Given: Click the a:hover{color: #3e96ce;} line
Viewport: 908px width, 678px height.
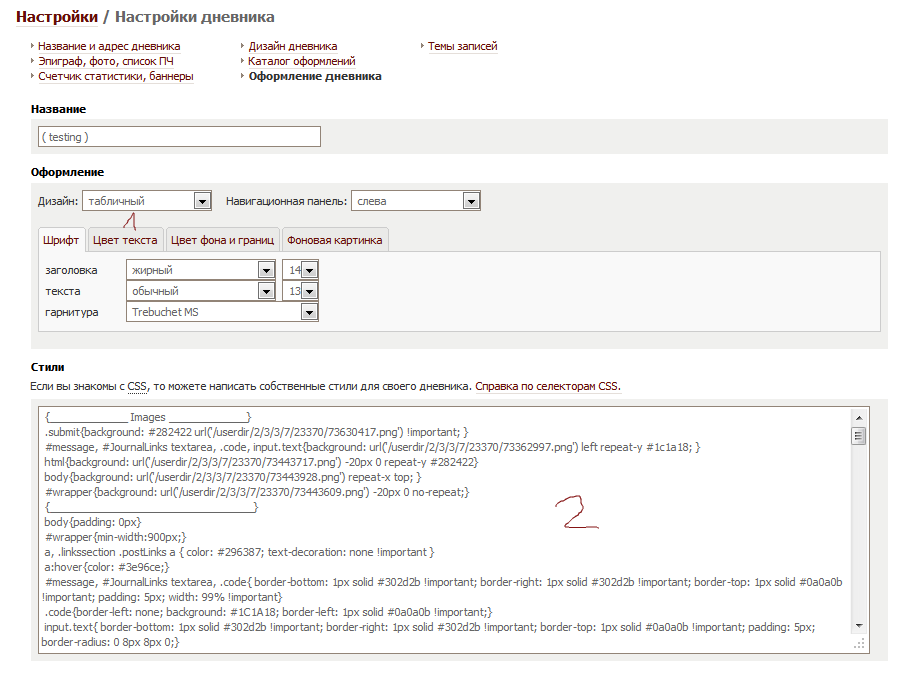Looking at the screenshot, I should [107, 567].
